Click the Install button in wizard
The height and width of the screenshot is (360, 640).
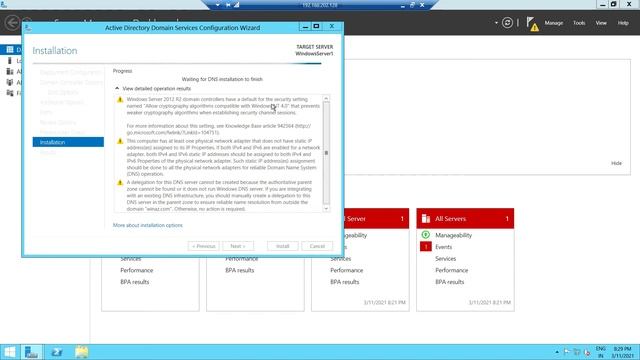282,246
